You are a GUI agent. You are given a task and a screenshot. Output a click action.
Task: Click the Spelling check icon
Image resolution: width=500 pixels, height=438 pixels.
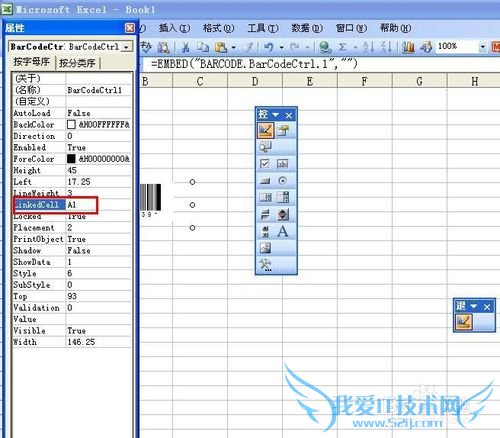[146, 47]
